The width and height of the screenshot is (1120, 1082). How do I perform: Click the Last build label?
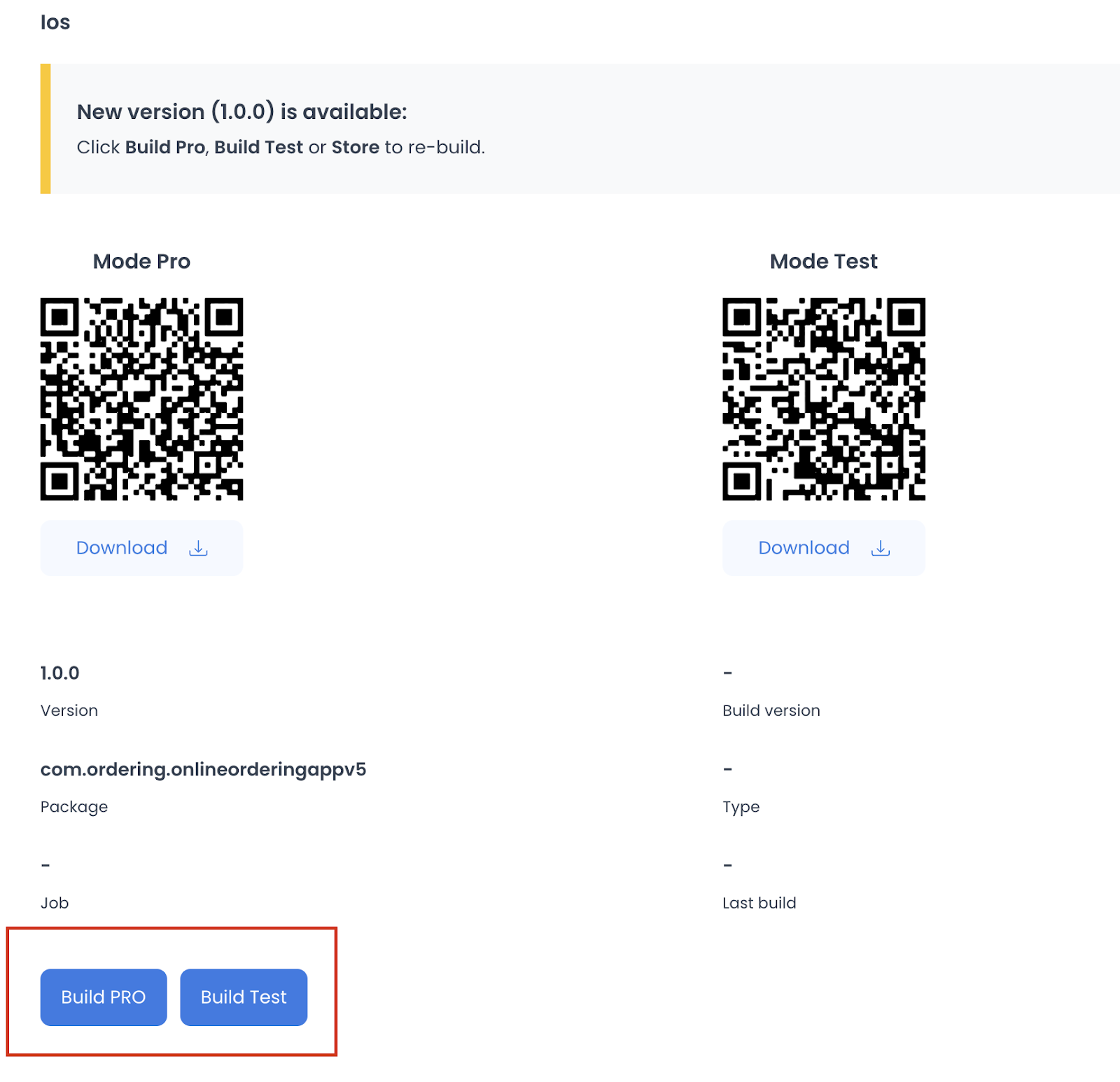point(759,903)
